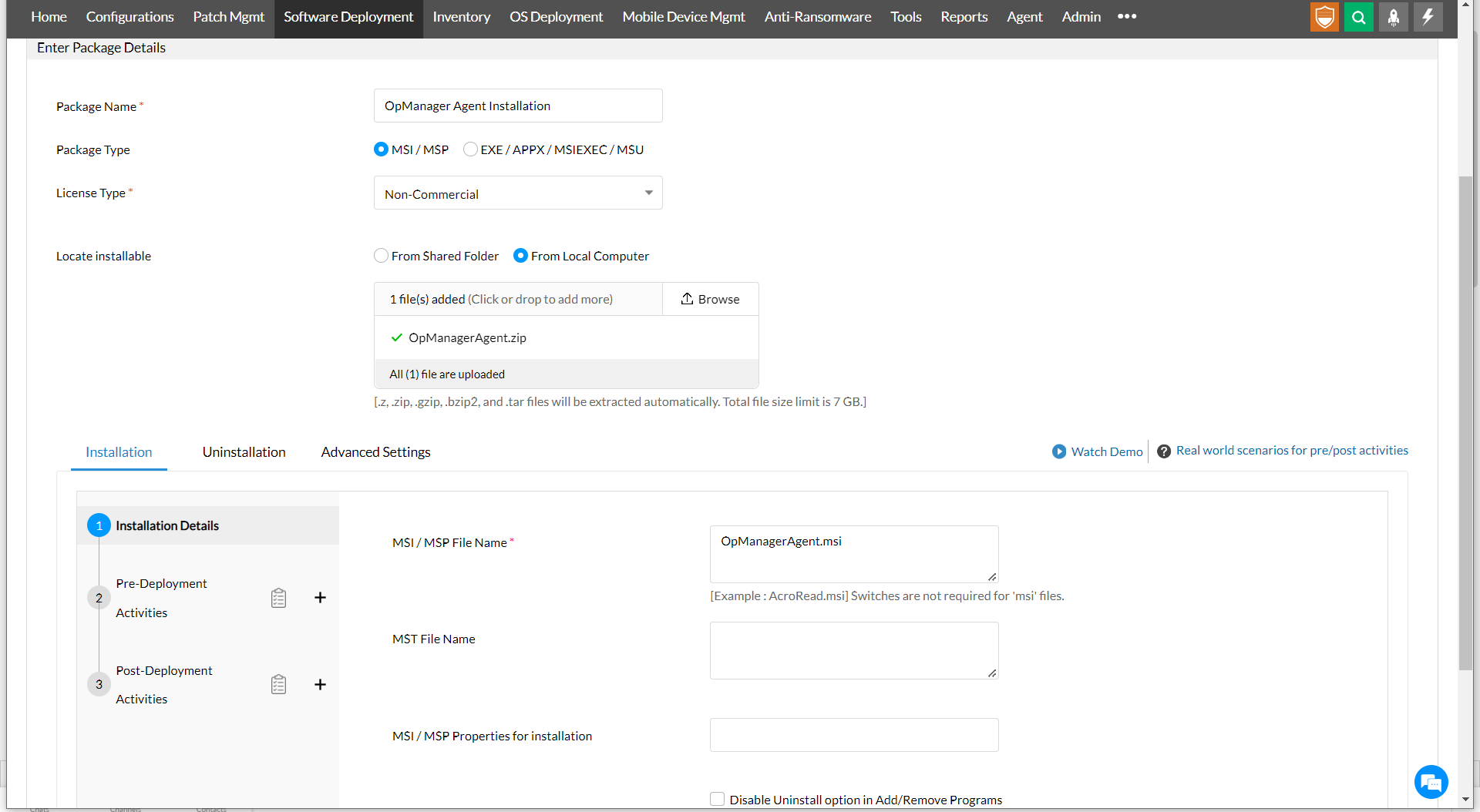Click the Browse upload button
The height and width of the screenshot is (812, 1480).
point(710,299)
